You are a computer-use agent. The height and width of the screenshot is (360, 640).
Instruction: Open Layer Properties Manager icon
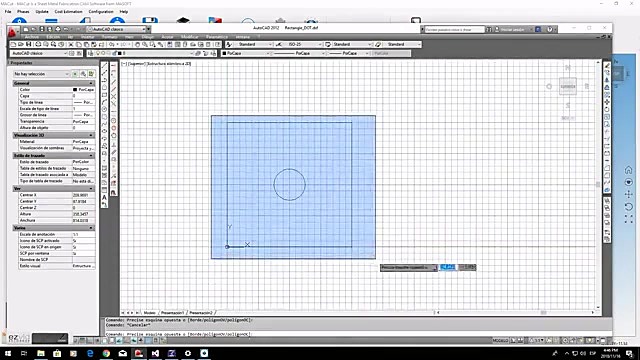91,53
